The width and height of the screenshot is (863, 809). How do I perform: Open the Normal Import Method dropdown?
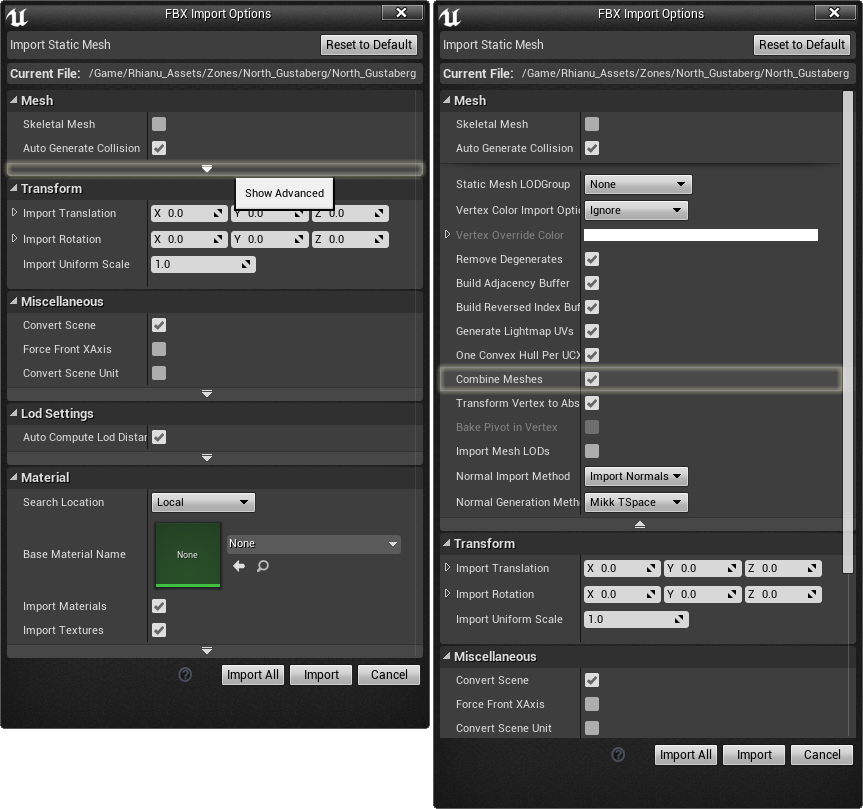click(636, 477)
